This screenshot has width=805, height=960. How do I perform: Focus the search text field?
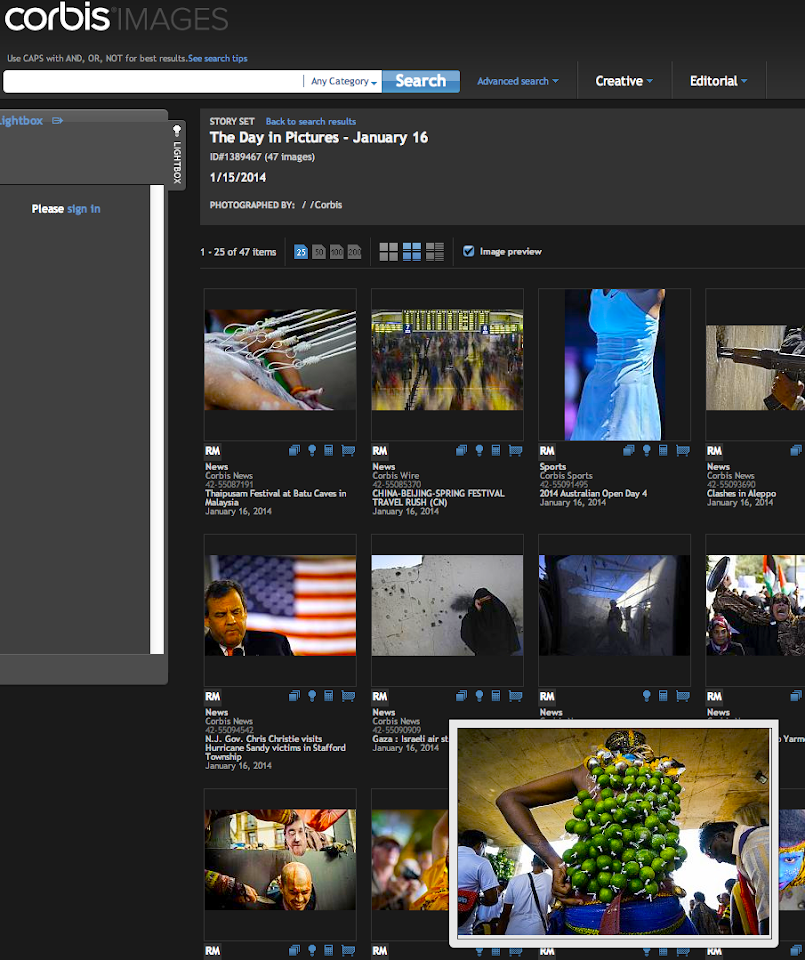153,81
